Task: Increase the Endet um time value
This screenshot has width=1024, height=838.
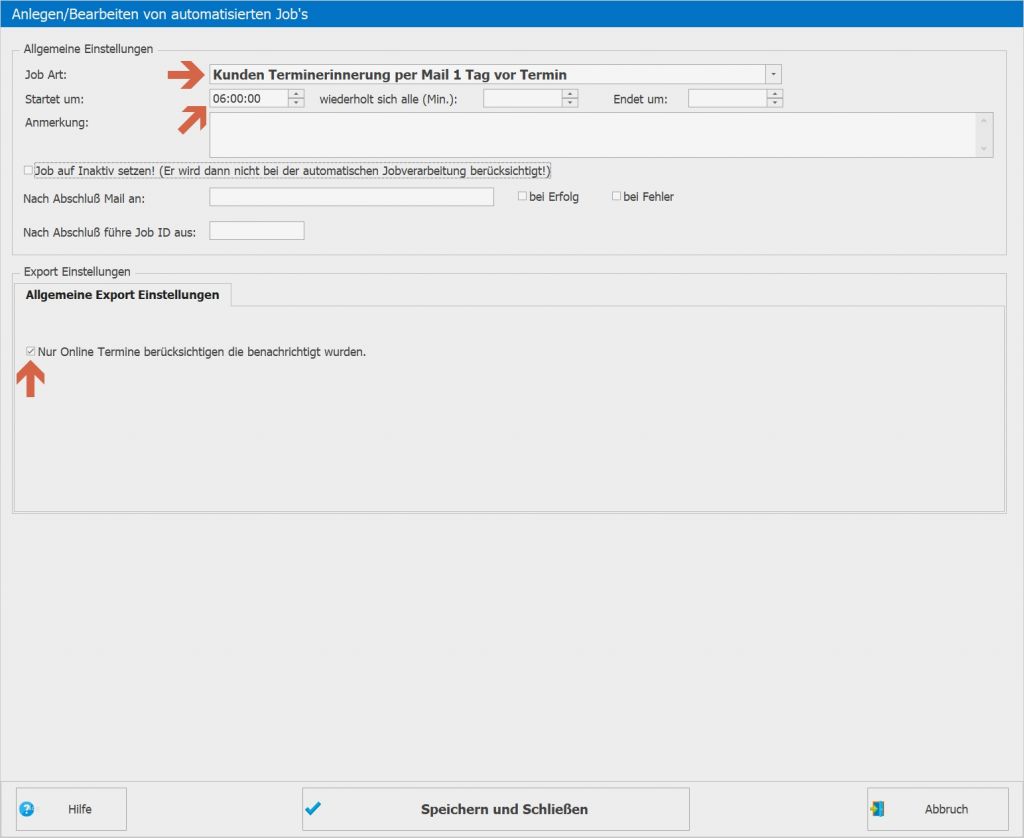Action: 775,94
